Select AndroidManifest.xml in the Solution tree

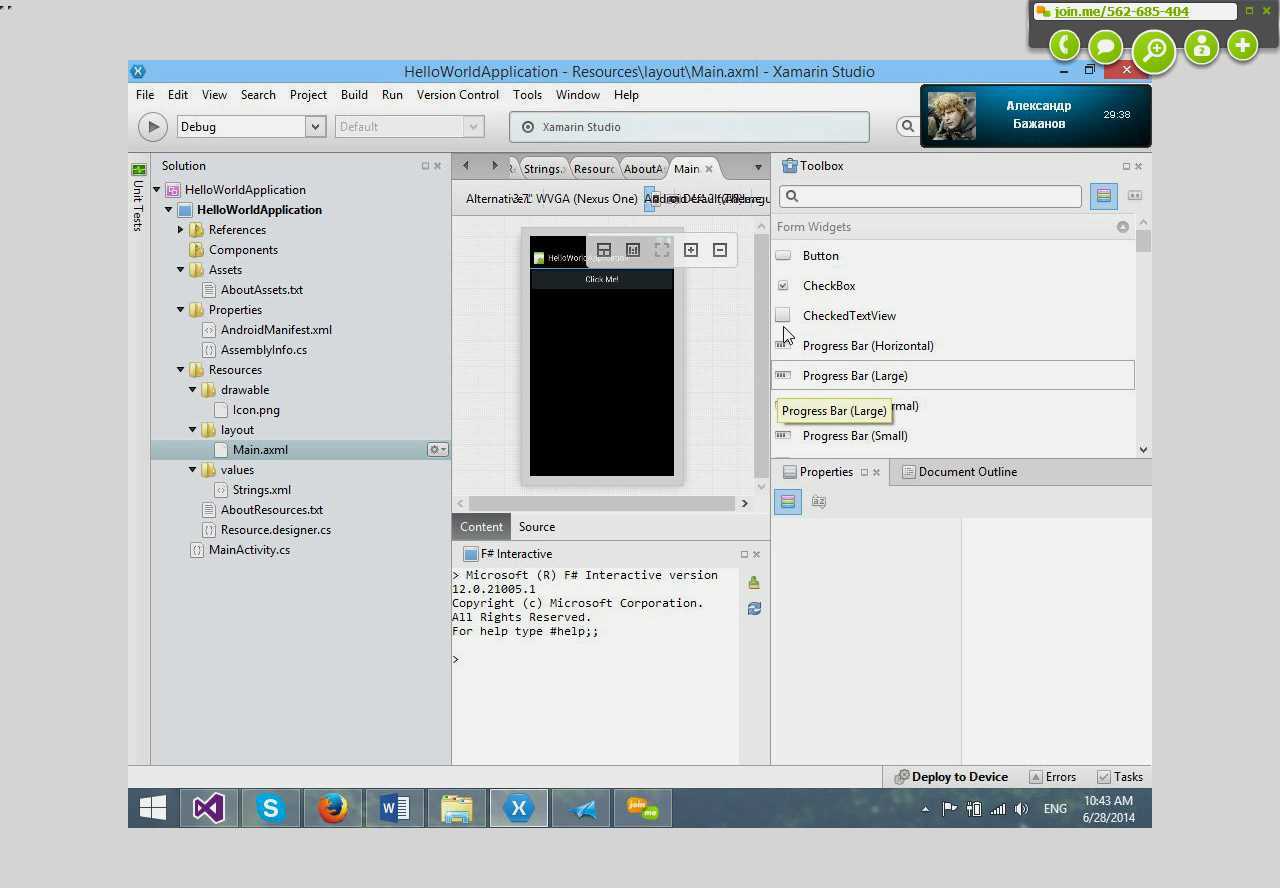point(276,330)
